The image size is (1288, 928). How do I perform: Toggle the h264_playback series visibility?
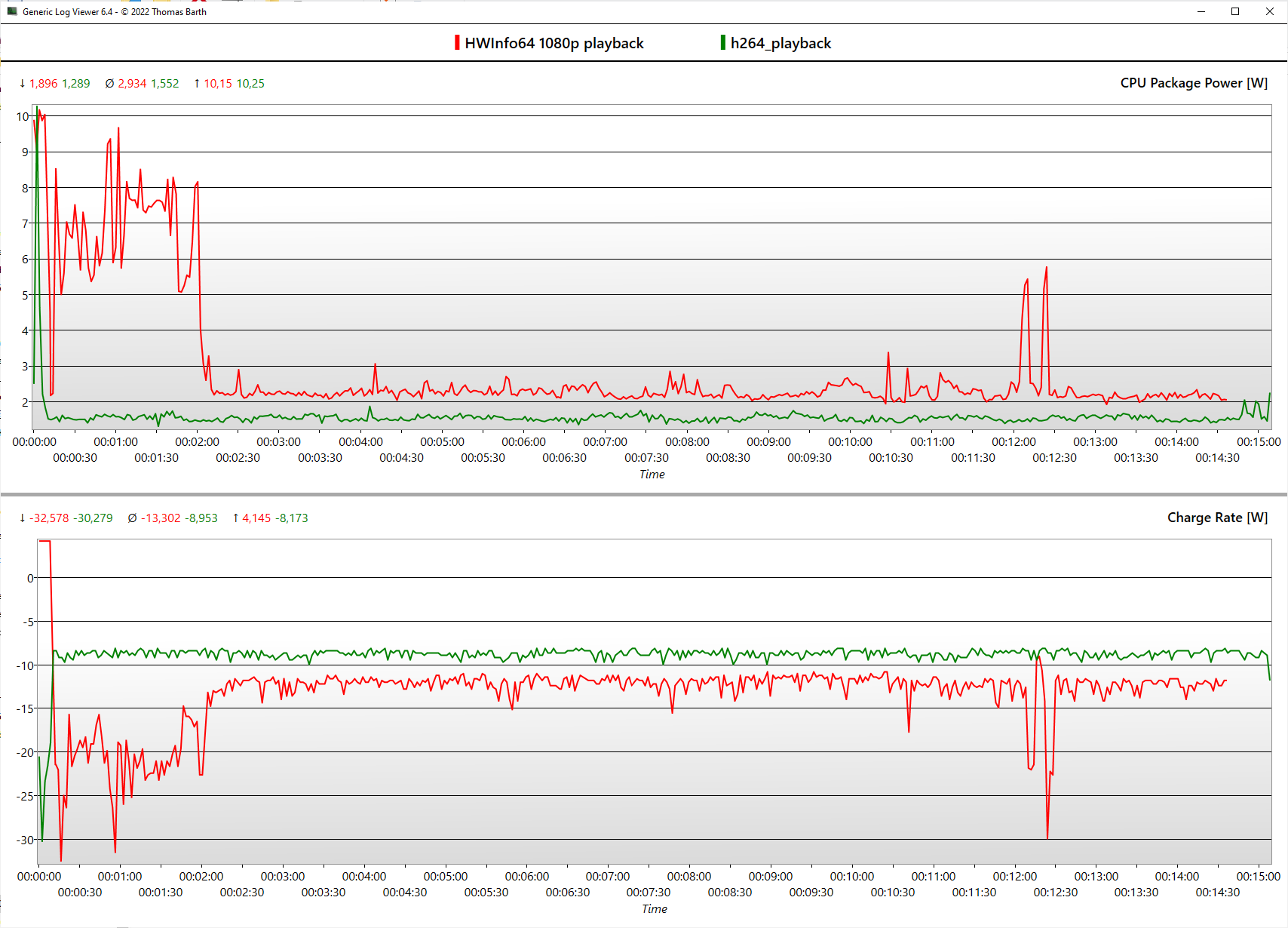(x=780, y=43)
